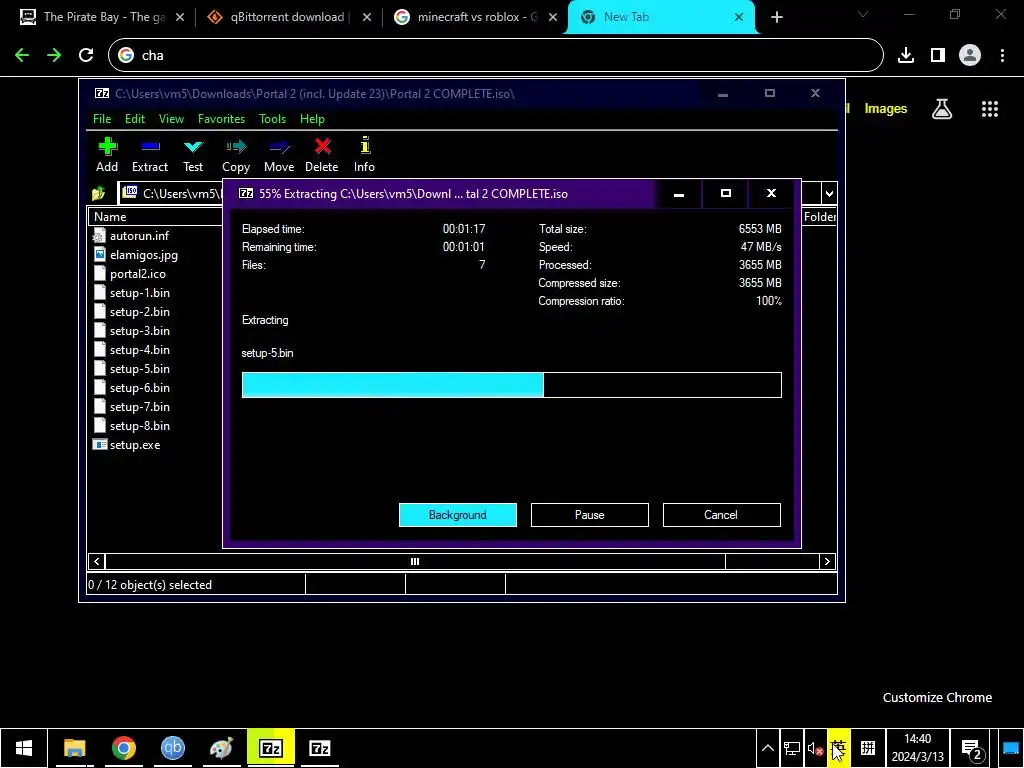Select autorun.inf file
The image size is (1024, 768).
[139, 236]
